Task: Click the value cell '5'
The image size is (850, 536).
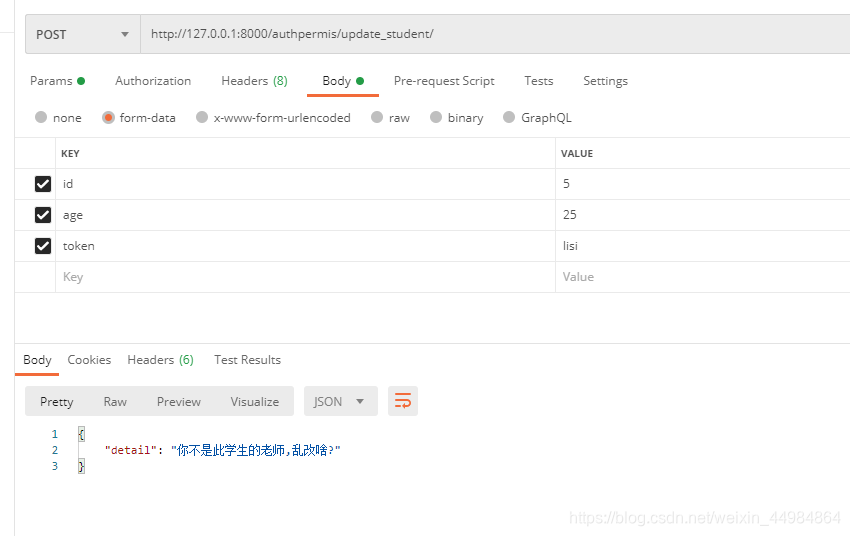Action: tap(703, 184)
